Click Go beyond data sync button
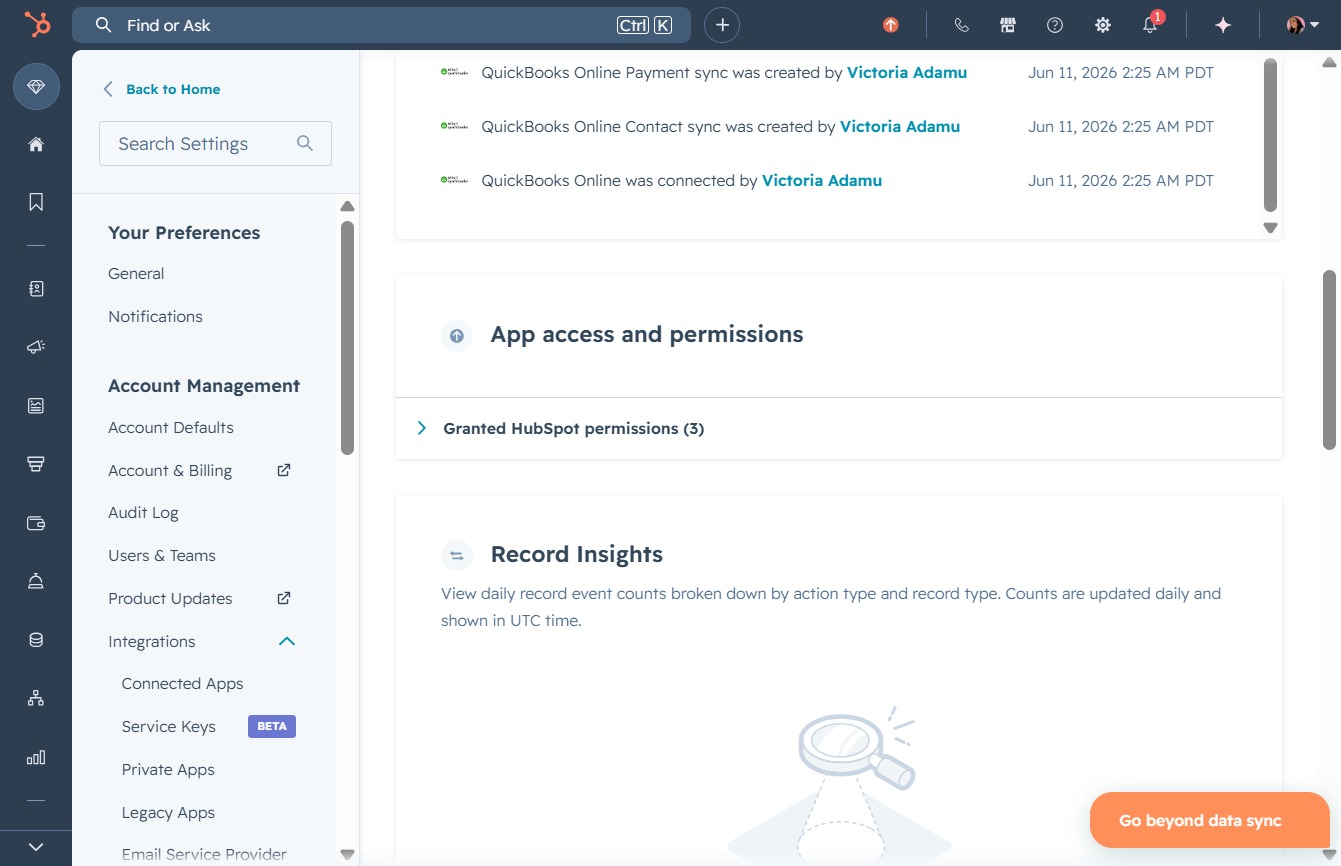Viewport: 1341px width, 866px height. coord(1209,820)
